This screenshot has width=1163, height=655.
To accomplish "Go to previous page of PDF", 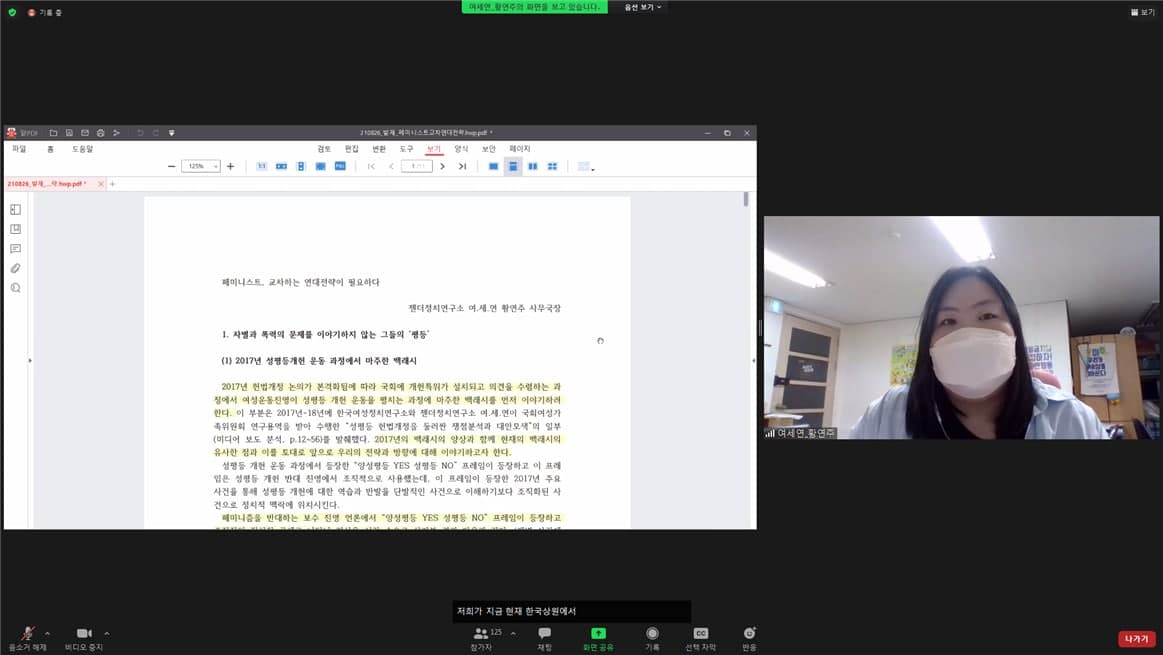I will point(391,166).
